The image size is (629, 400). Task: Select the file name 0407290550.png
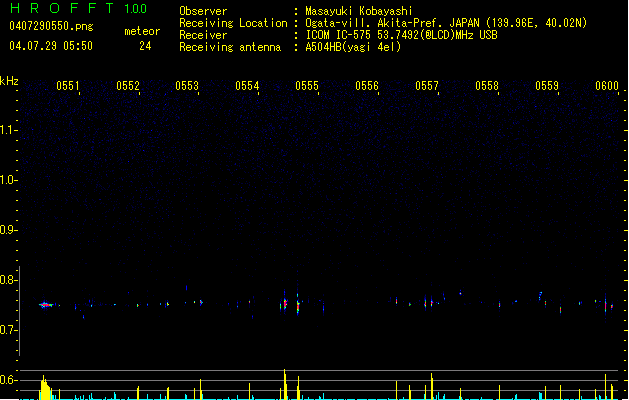click(51, 26)
